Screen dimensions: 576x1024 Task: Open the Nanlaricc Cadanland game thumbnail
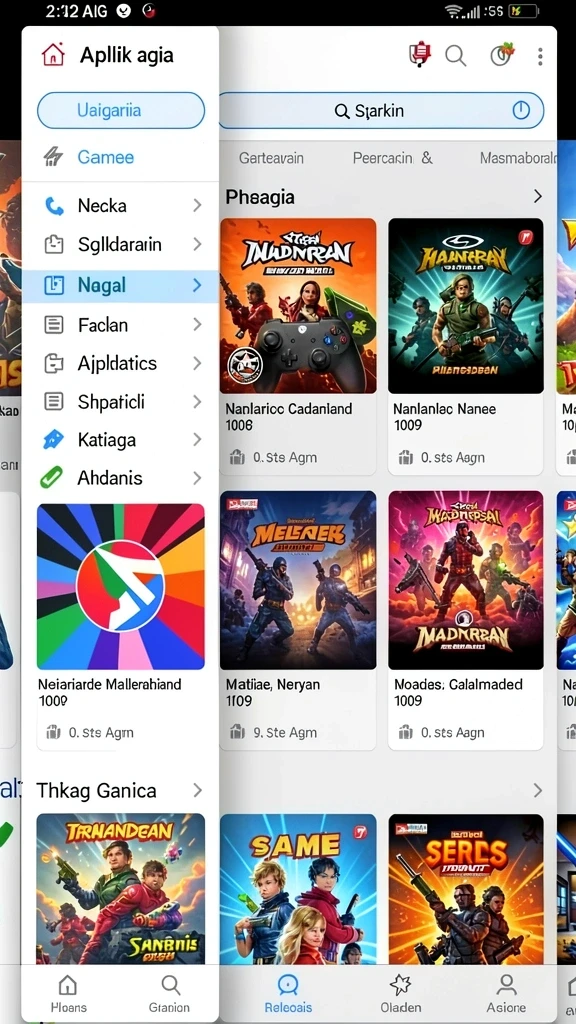(298, 306)
